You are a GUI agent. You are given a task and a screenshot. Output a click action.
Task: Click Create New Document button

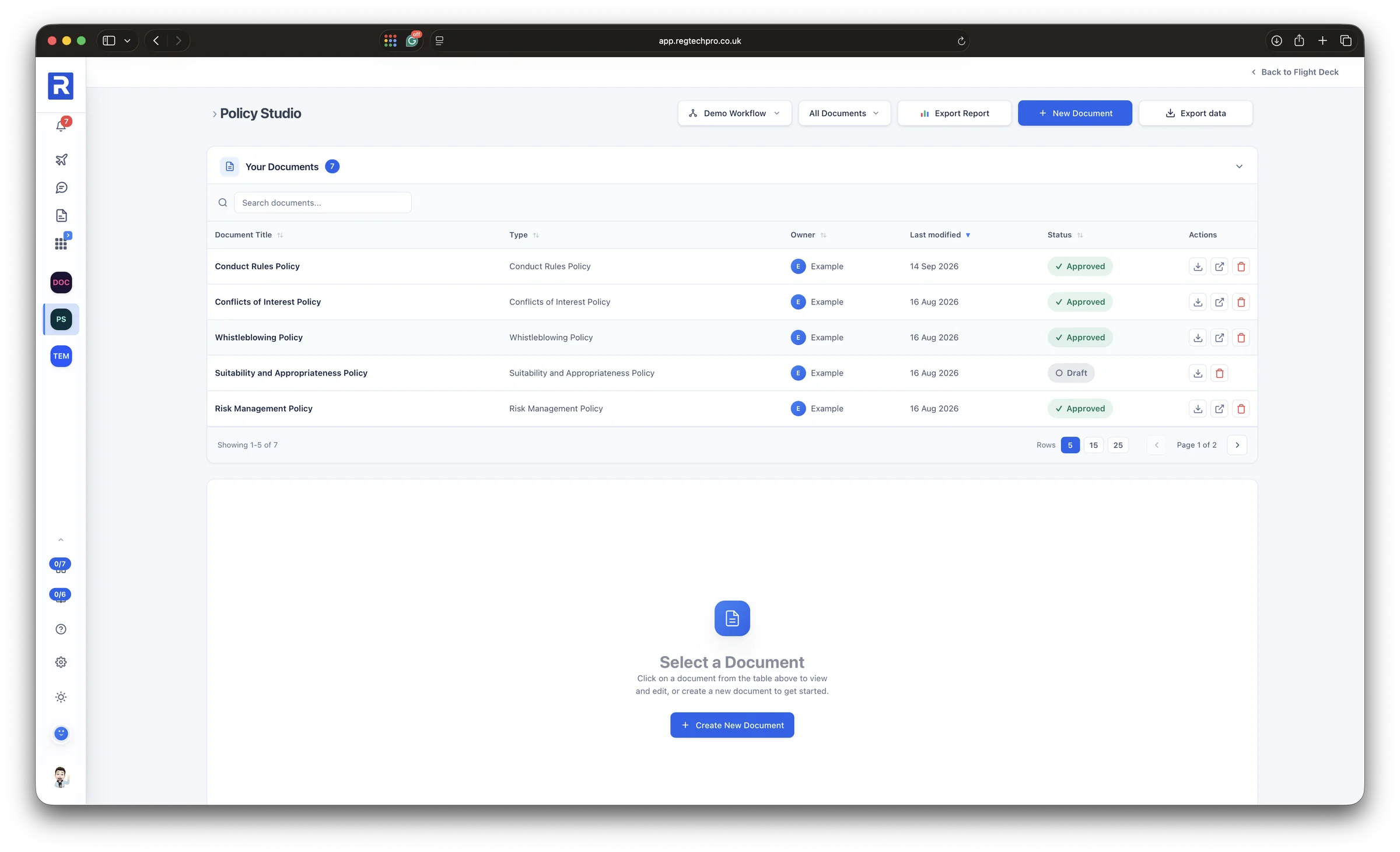732,725
